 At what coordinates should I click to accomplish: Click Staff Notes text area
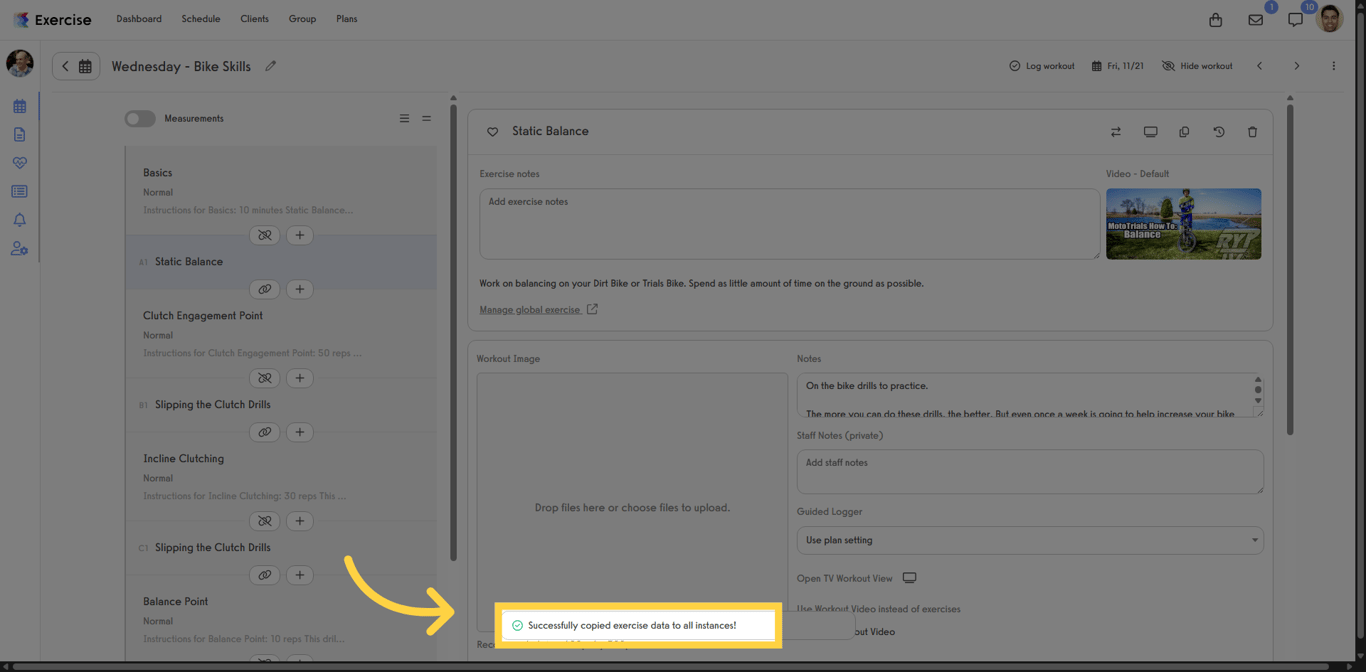click(1030, 471)
